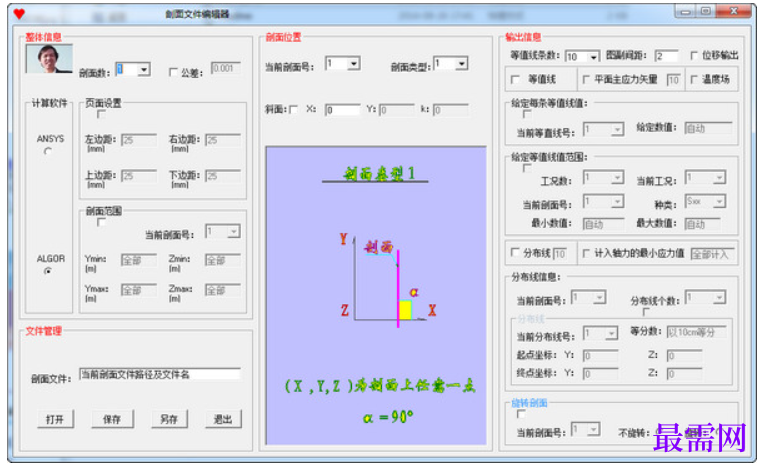
Task: Click the portrait photo in 整体信息
Action: tap(49, 59)
